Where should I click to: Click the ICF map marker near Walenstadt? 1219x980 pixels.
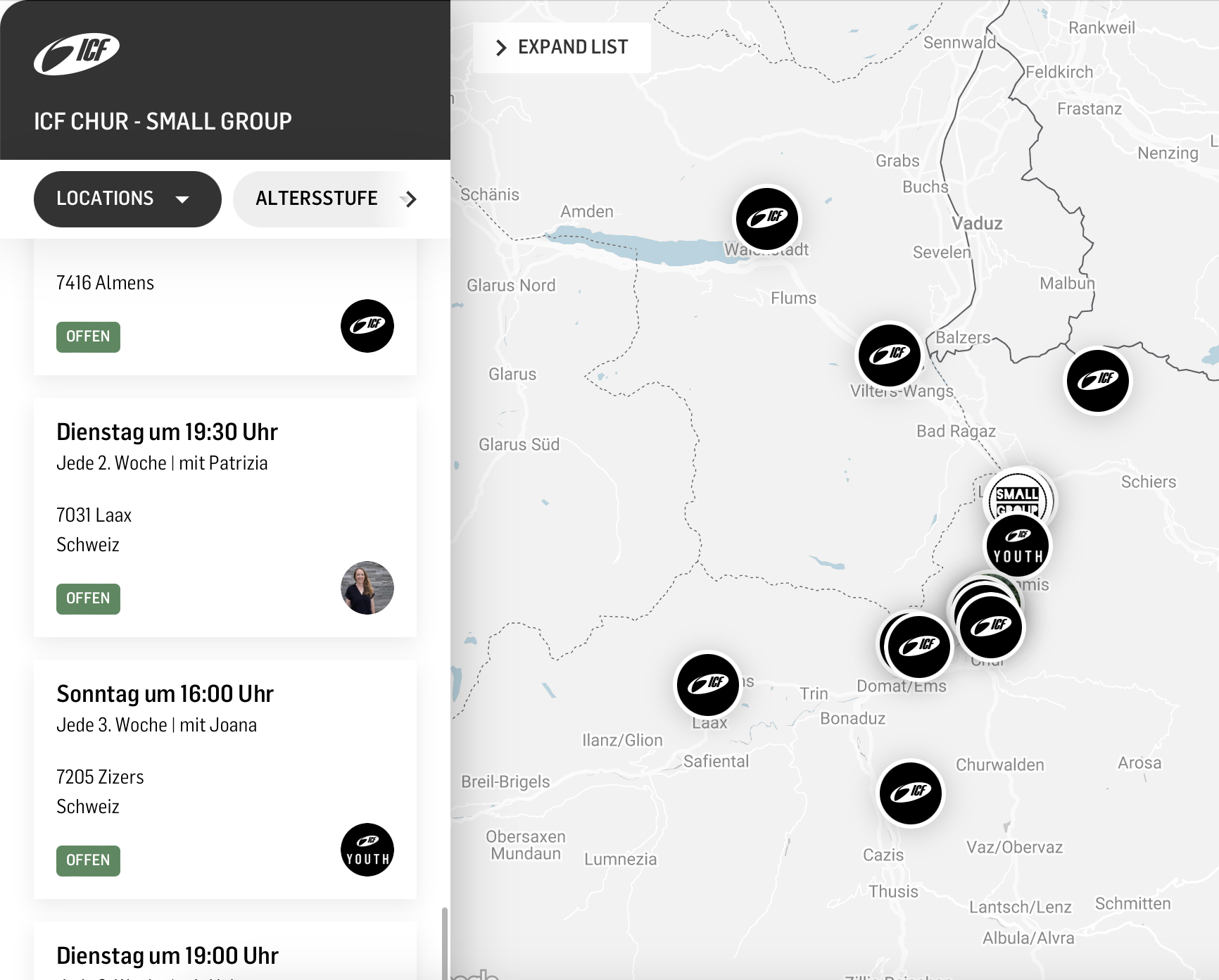point(766,218)
